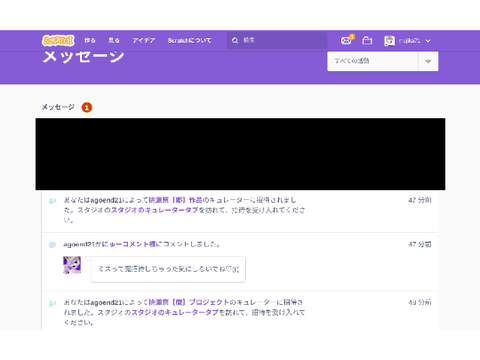This screenshot has height=360, width=480.
Task: Click curator invite icon at 48 分前
Action: pos(52,303)
